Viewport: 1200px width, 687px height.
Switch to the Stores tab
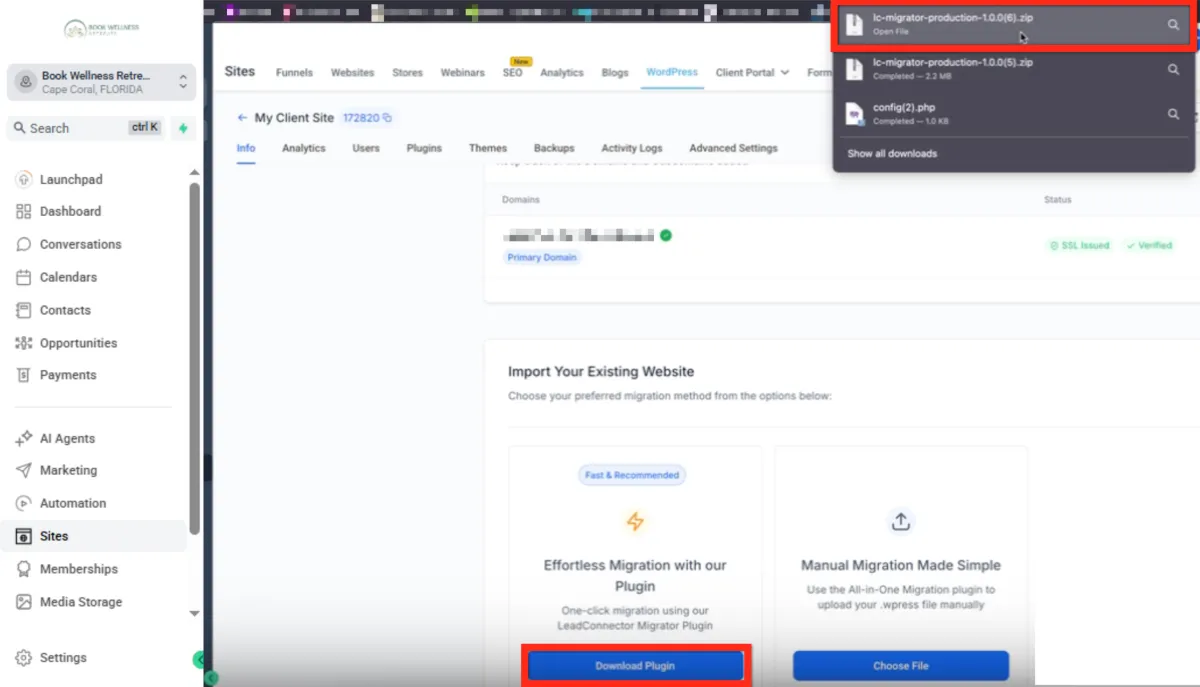tap(407, 73)
